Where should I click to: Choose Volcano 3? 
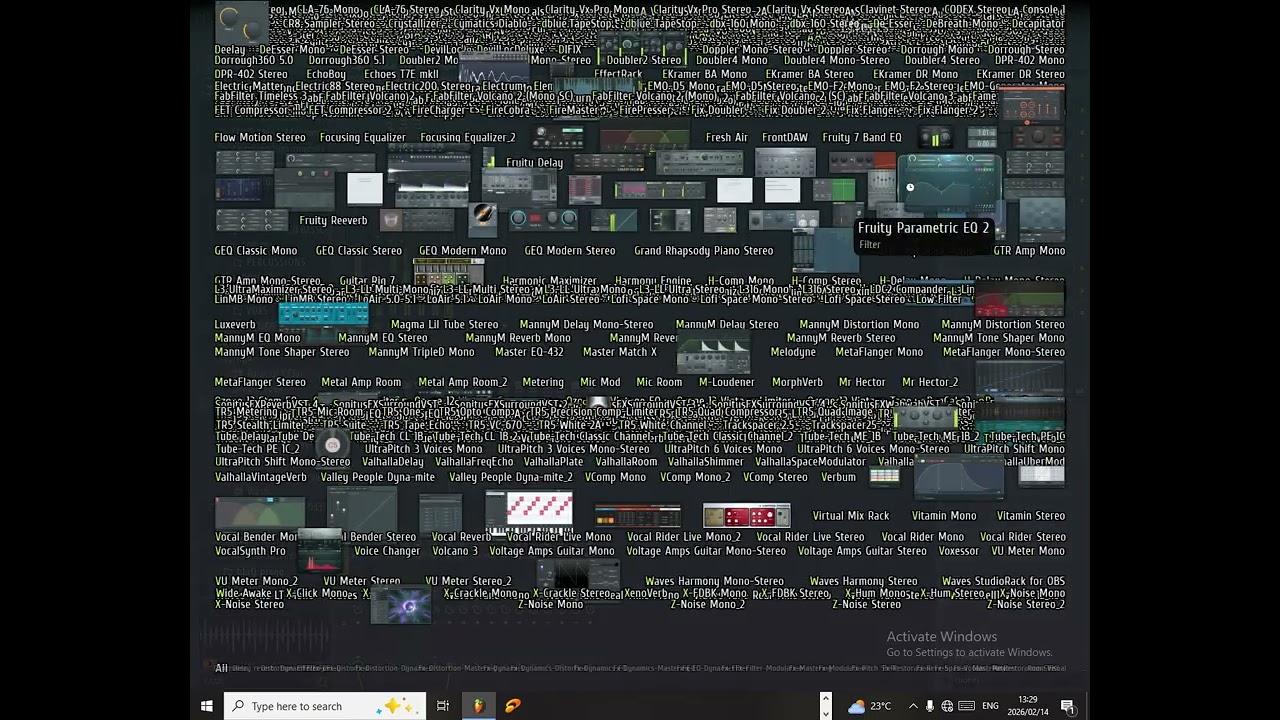[x=455, y=551]
